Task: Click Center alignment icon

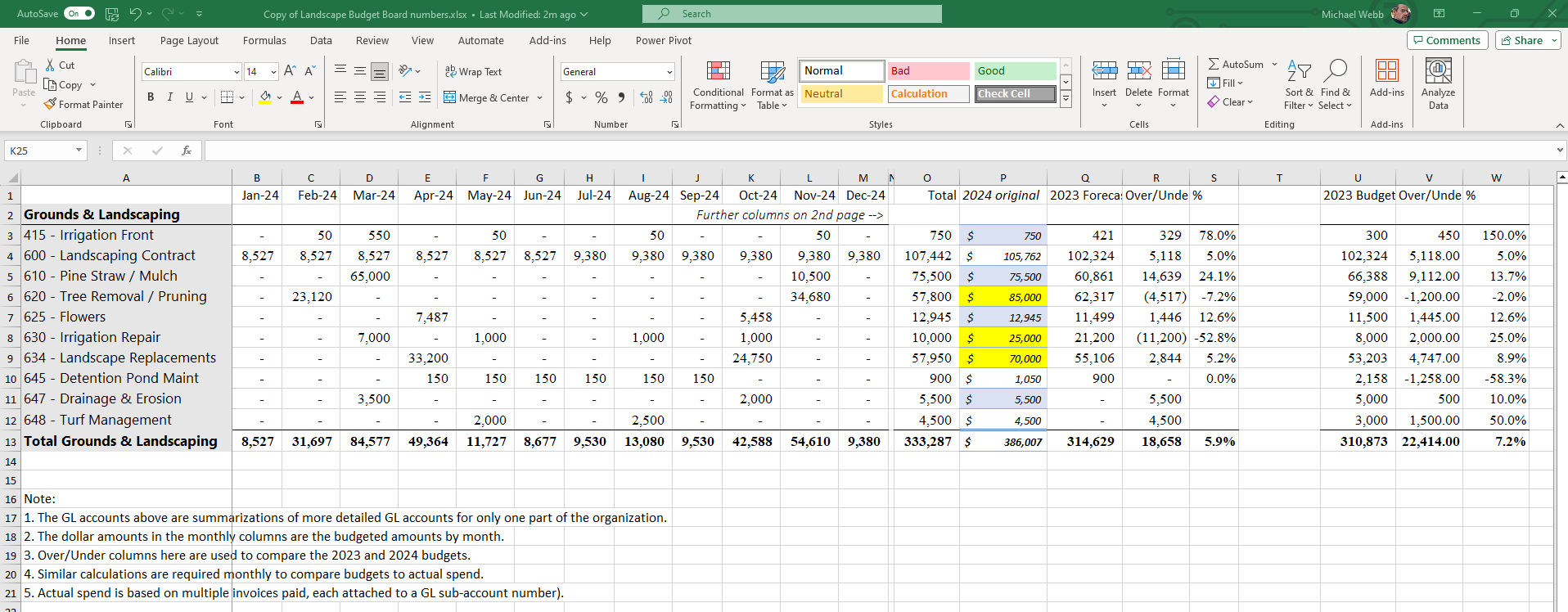Action: coord(360,97)
